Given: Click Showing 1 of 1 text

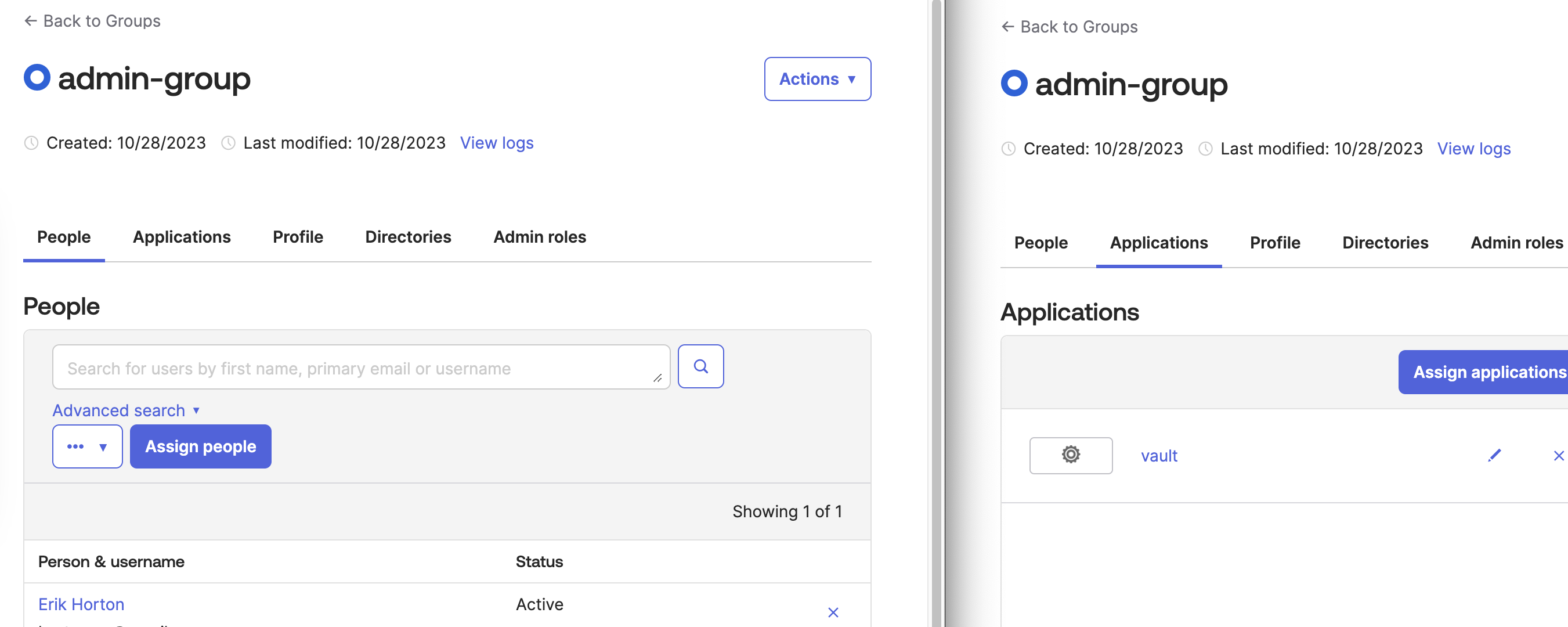Looking at the screenshot, I should [787, 511].
